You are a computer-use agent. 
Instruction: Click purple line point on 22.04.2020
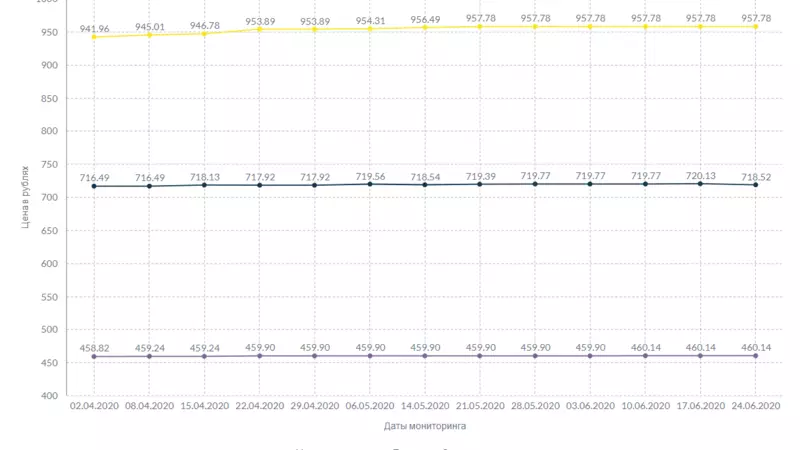tap(260, 356)
